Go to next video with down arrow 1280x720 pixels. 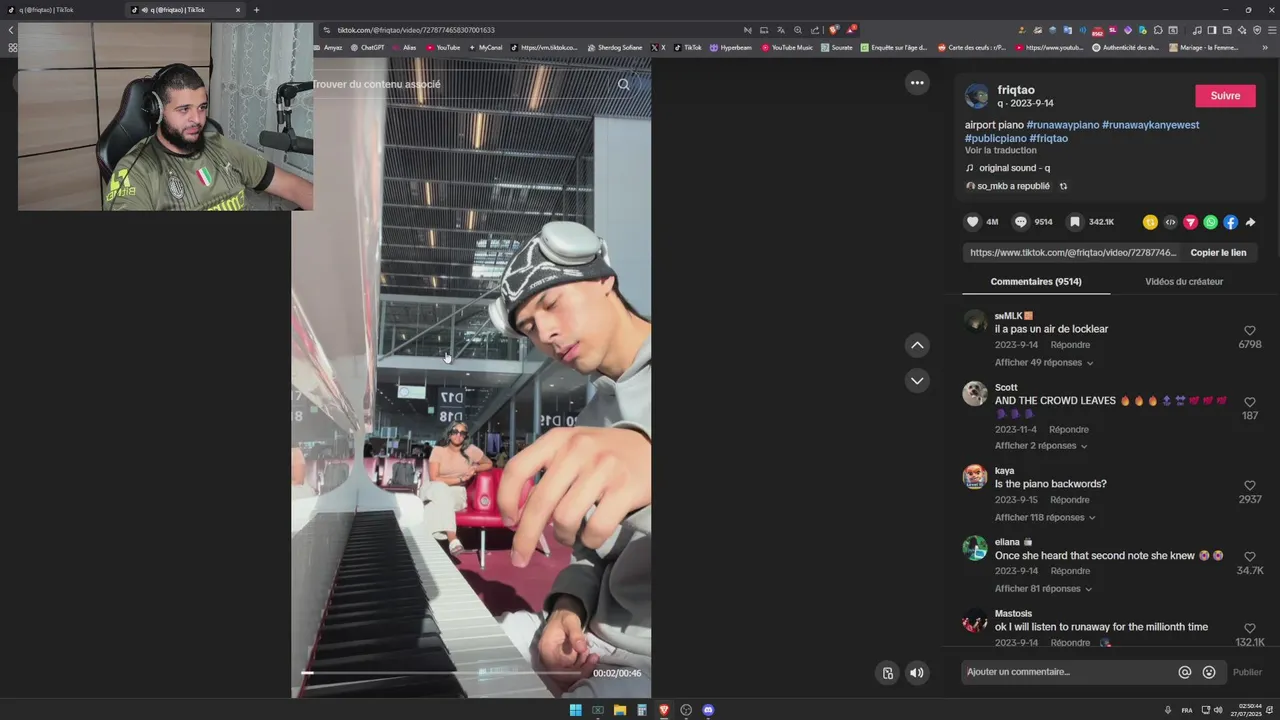pyautogui.click(x=917, y=380)
